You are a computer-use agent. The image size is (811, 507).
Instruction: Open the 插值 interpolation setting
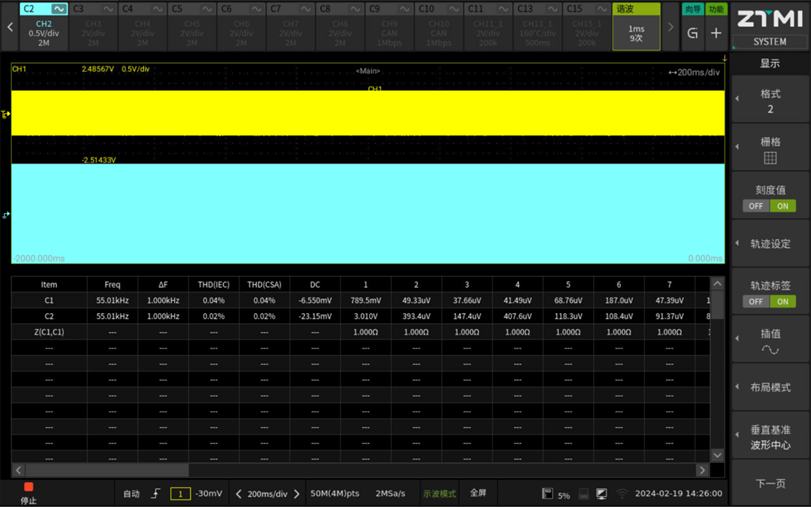770,341
